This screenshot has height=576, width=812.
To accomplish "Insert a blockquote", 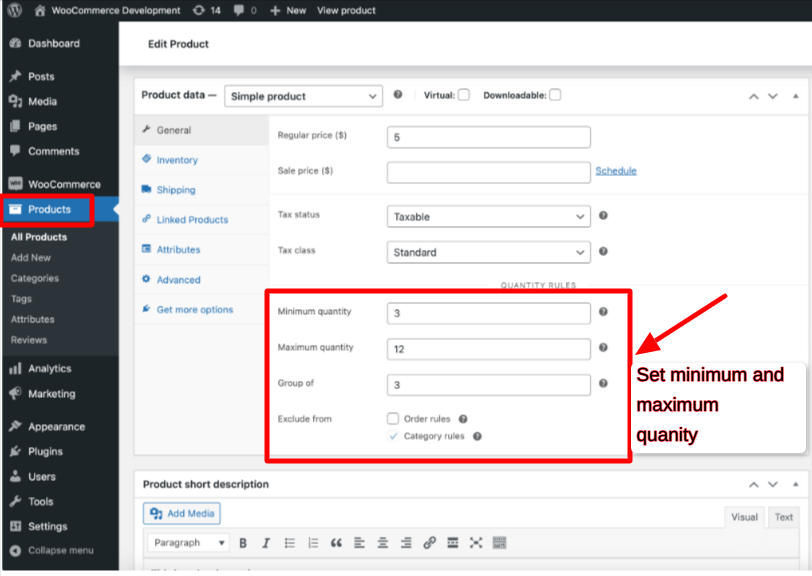I will pyautogui.click(x=336, y=543).
